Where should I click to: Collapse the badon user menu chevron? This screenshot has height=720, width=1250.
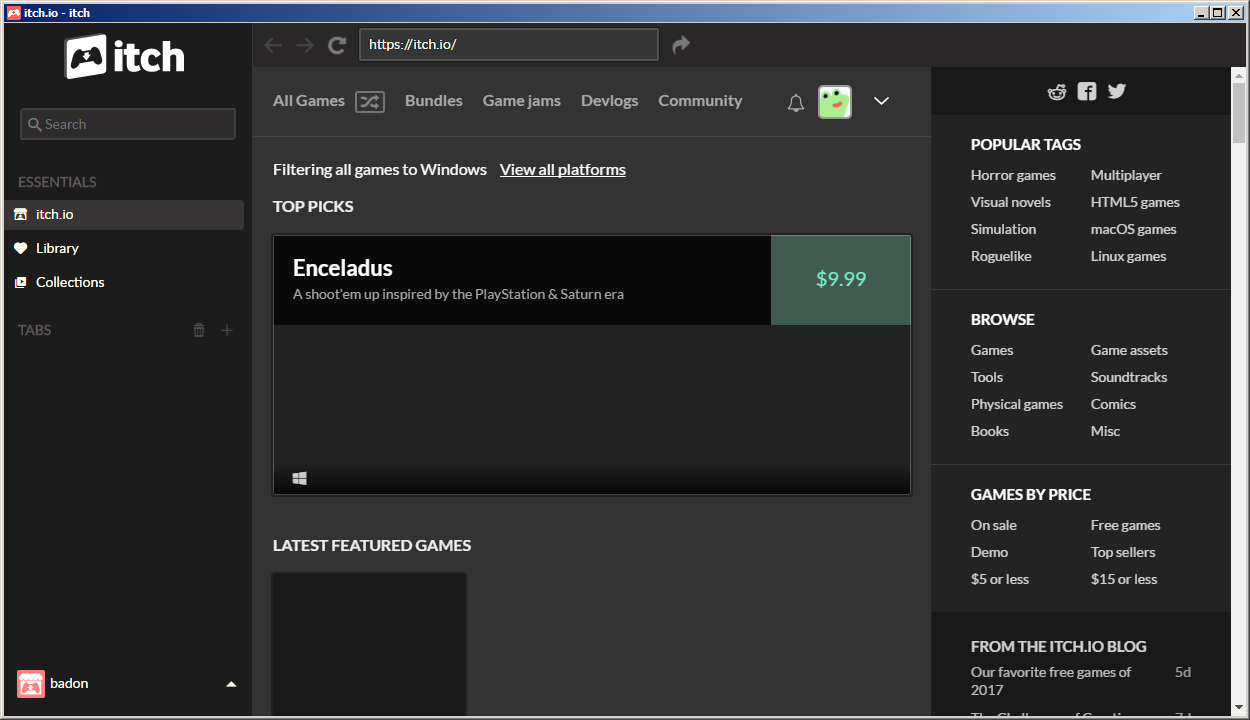point(231,683)
